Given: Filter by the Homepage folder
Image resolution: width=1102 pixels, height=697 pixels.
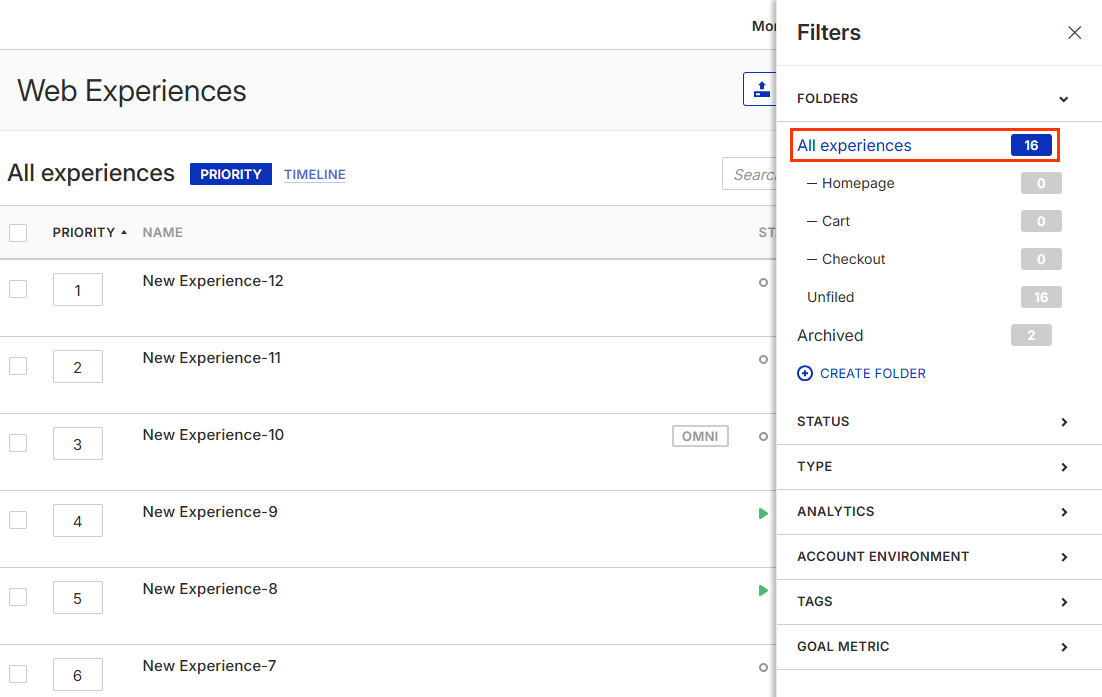Looking at the screenshot, I should click(858, 183).
